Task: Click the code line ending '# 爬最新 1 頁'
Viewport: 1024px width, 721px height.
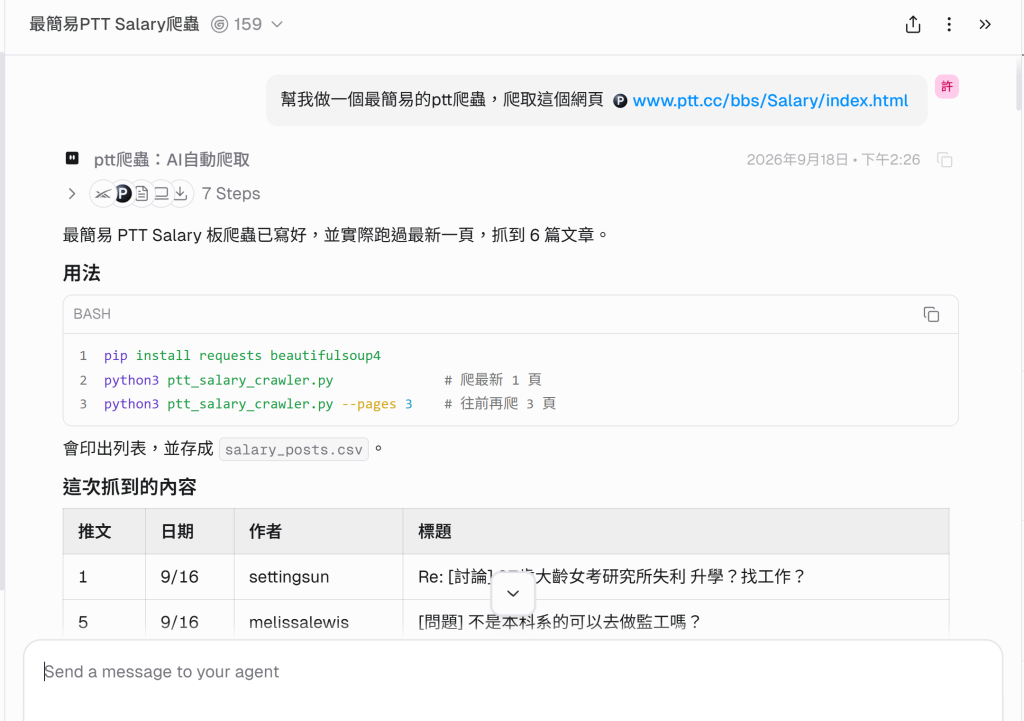Action: pyautogui.click(x=322, y=380)
